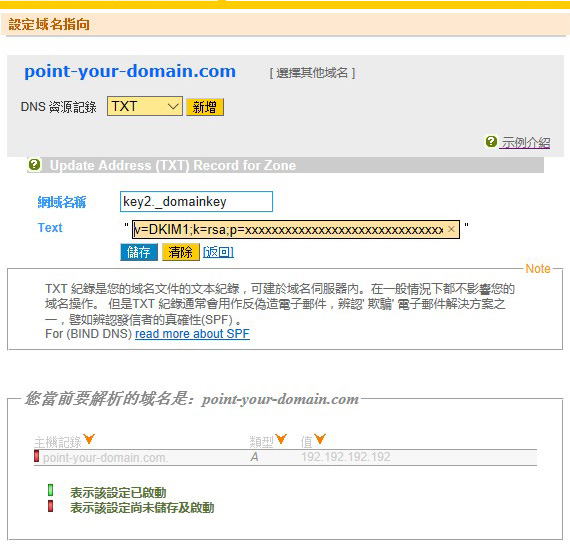Image resolution: width=570 pixels, height=559 pixels.
Task: Open the 選擇其他域名 link
Action: coord(312,73)
